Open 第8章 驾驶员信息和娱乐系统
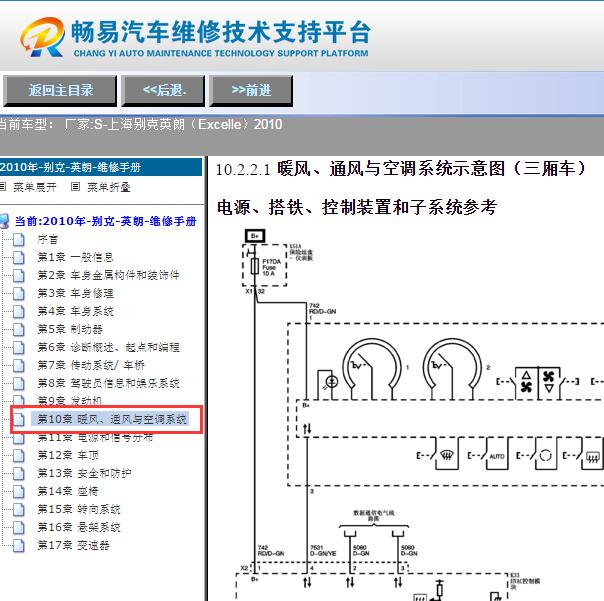 tap(109, 383)
